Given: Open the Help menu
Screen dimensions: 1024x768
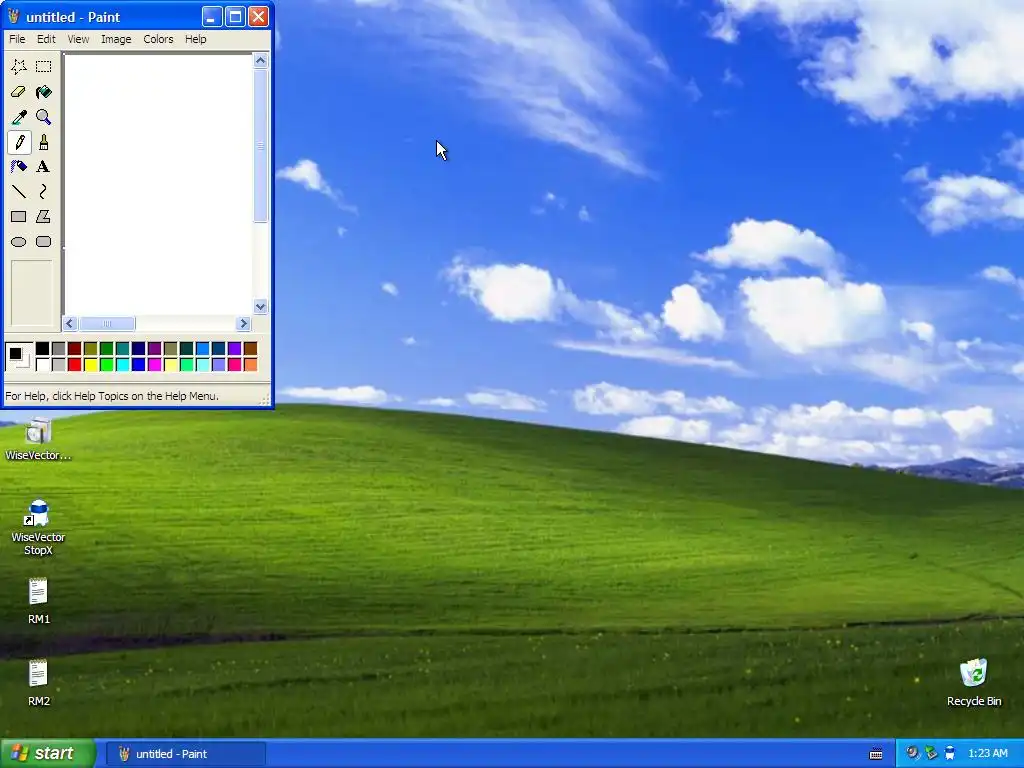Looking at the screenshot, I should click(195, 39).
